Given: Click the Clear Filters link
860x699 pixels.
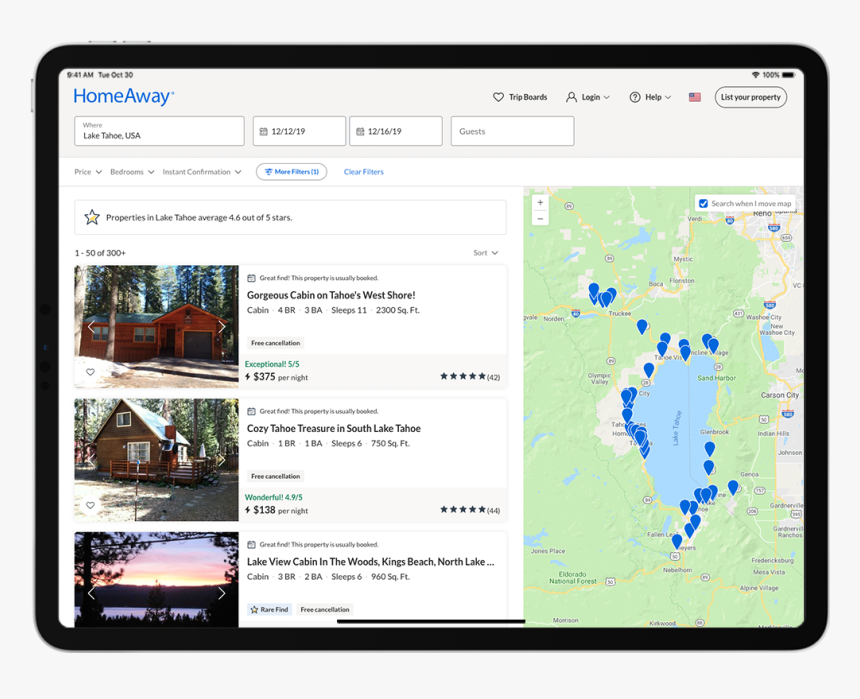Looking at the screenshot, I should point(364,172).
